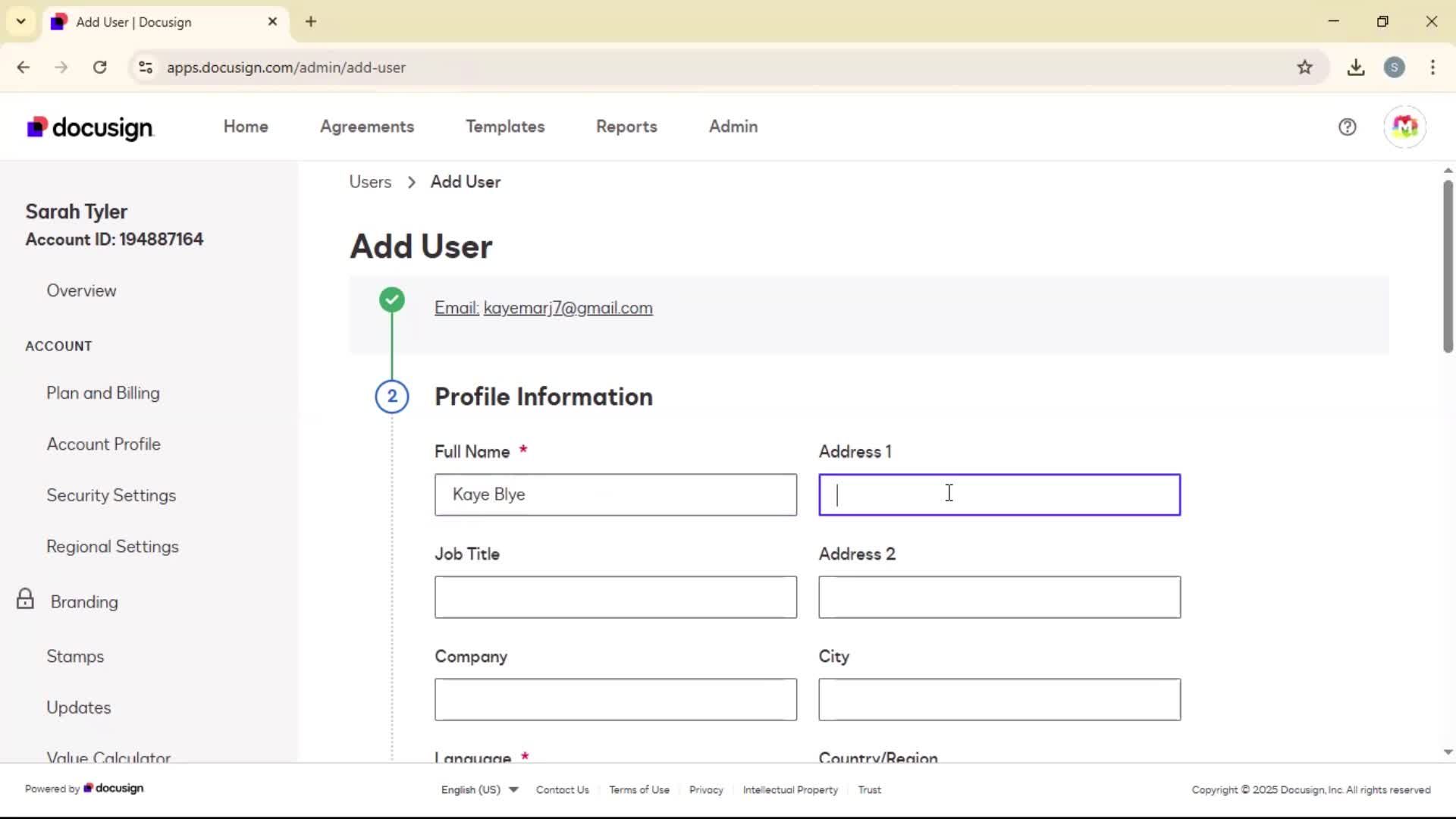
Task: Click the Company input field
Action: coord(616,699)
